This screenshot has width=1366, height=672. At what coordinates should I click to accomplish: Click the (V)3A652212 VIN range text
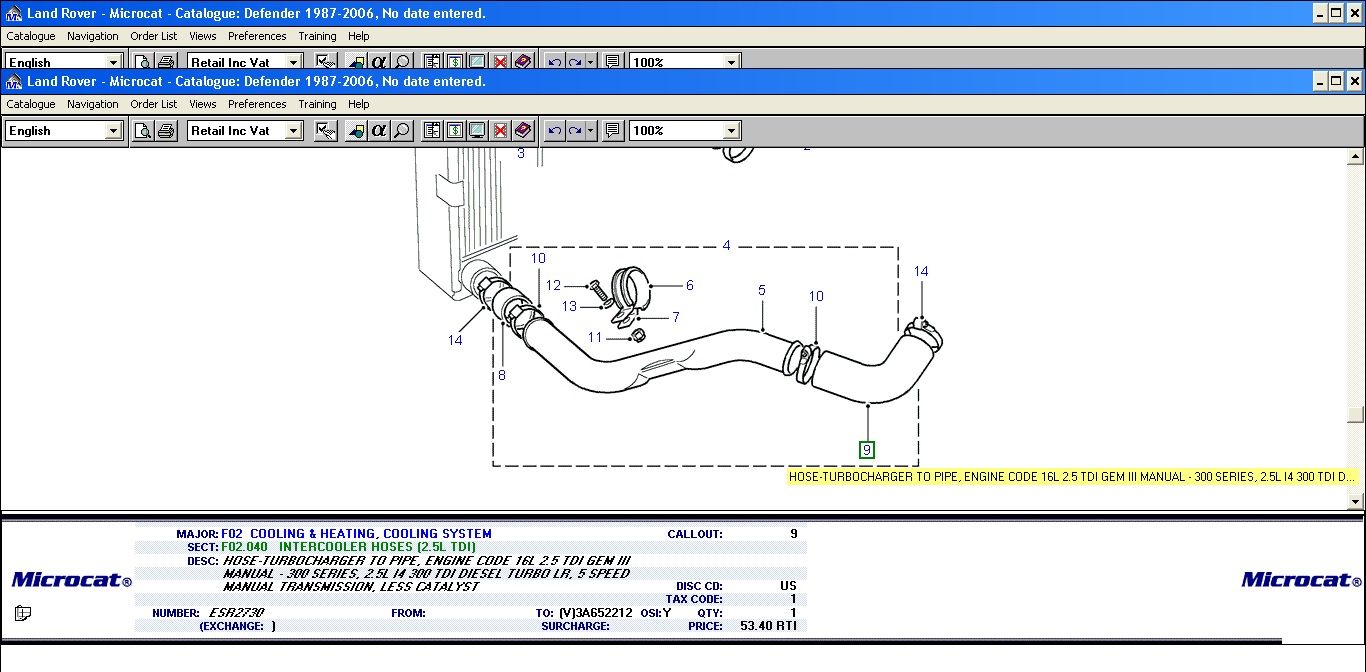(x=596, y=613)
